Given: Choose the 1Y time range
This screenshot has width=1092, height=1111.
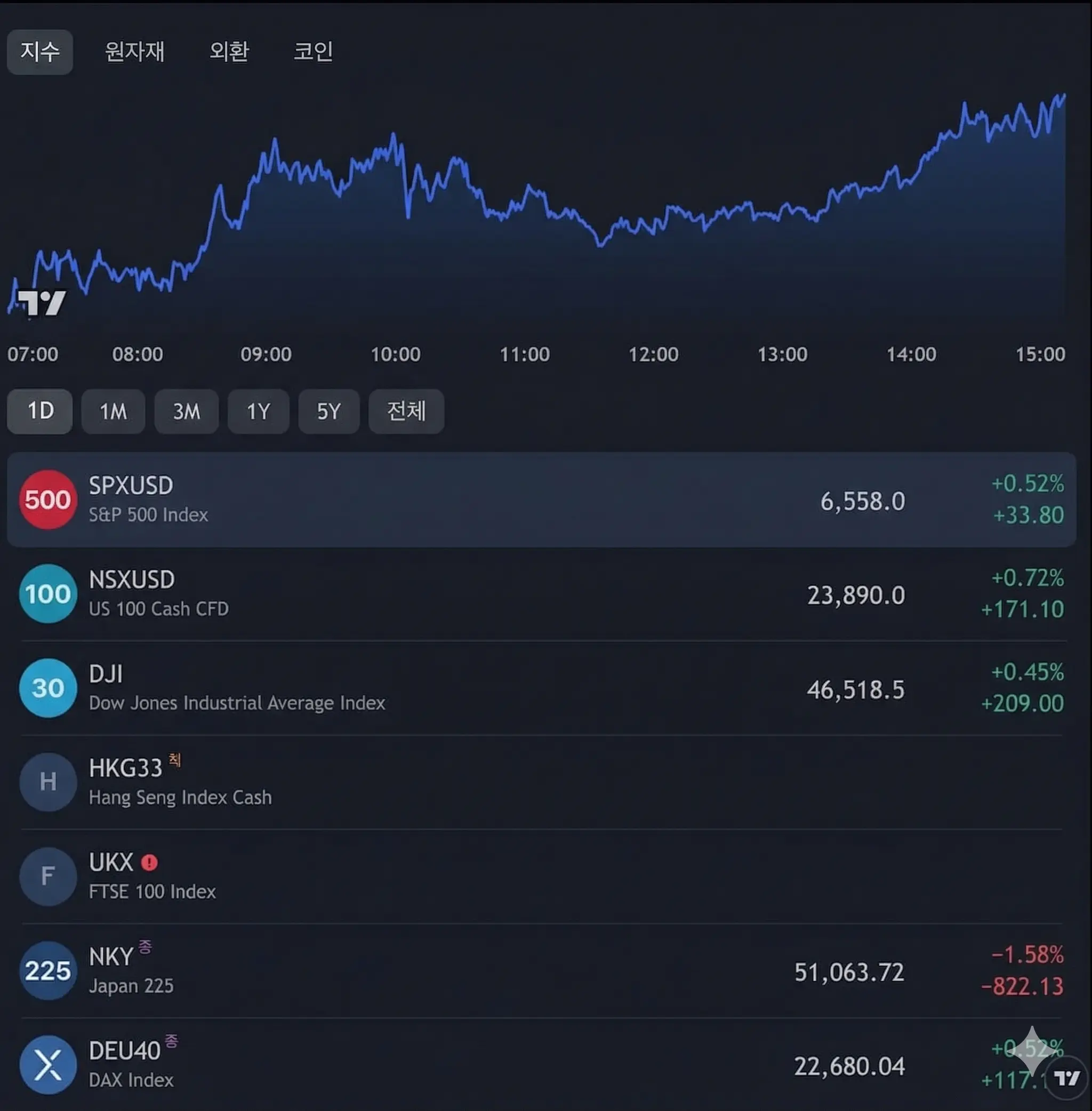Looking at the screenshot, I should [x=258, y=411].
